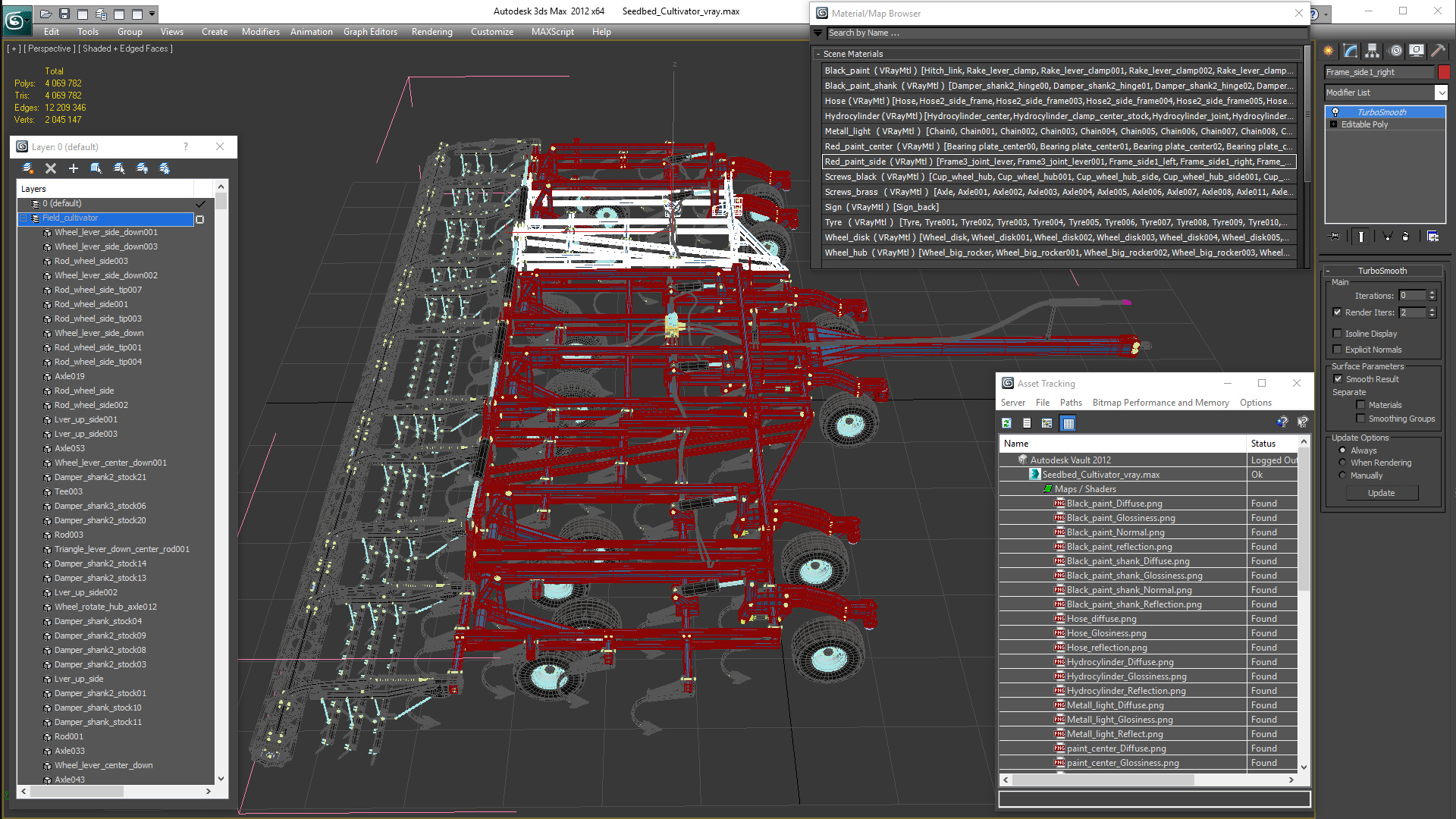The image size is (1456, 819).
Task: Click the red object color swatch
Action: click(1443, 72)
